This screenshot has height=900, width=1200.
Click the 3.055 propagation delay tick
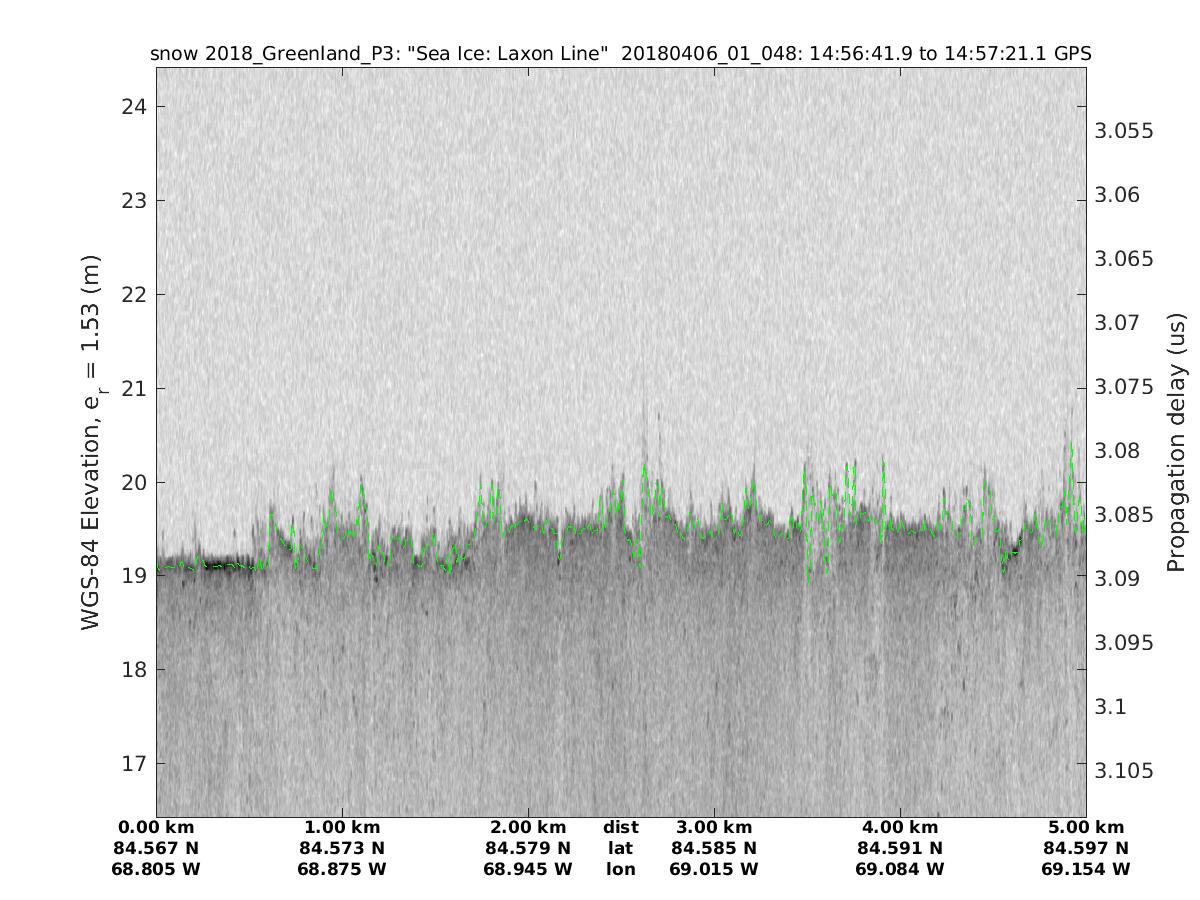point(1124,131)
